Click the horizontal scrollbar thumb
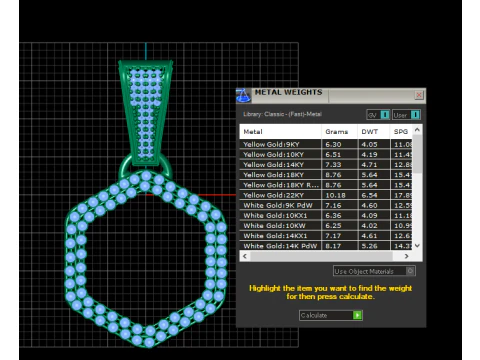The image size is (480, 360). pos(321,256)
